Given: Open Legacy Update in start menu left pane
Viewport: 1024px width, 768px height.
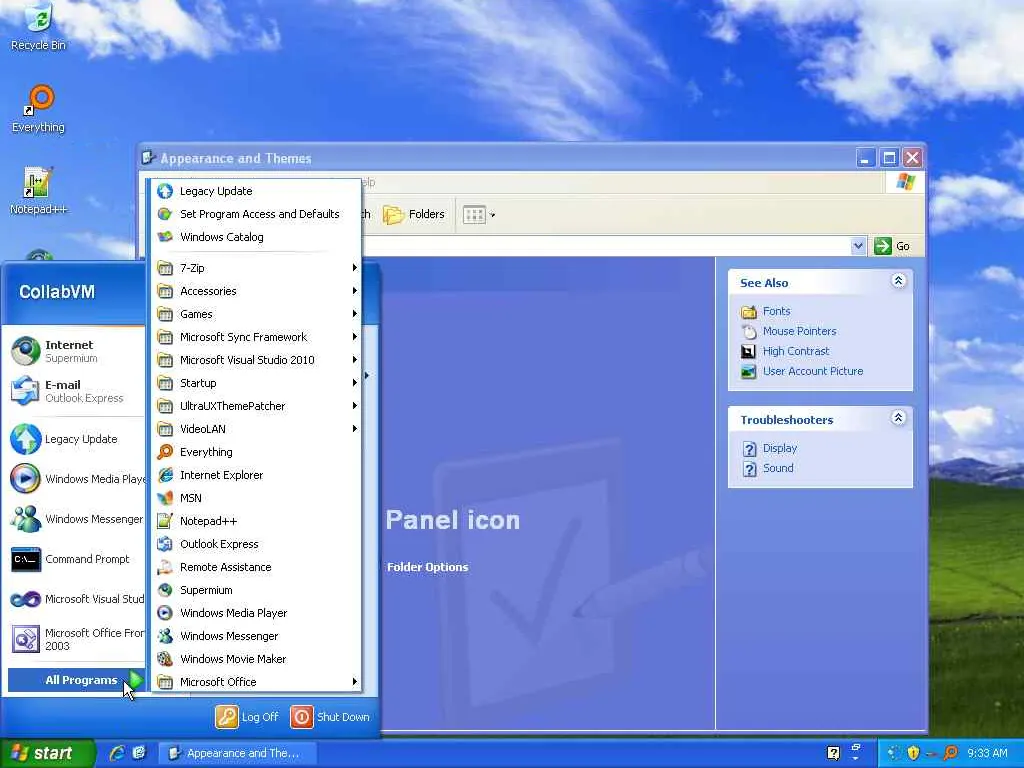Looking at the screenshot, I should 76,439.
